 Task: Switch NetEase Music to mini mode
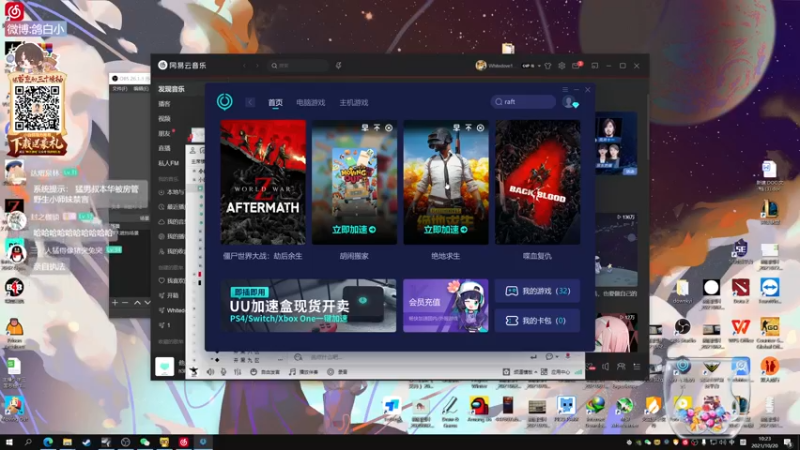coord(595,66)
